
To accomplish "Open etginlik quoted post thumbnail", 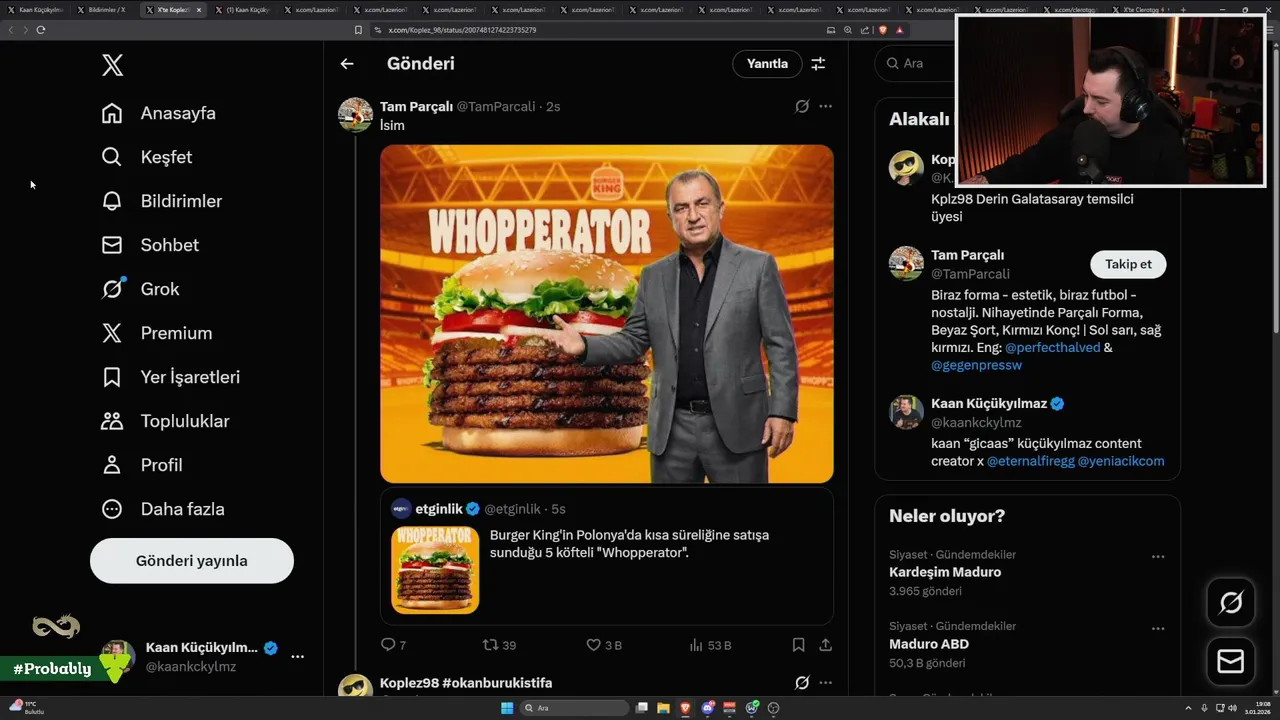I will pos(435,569).
